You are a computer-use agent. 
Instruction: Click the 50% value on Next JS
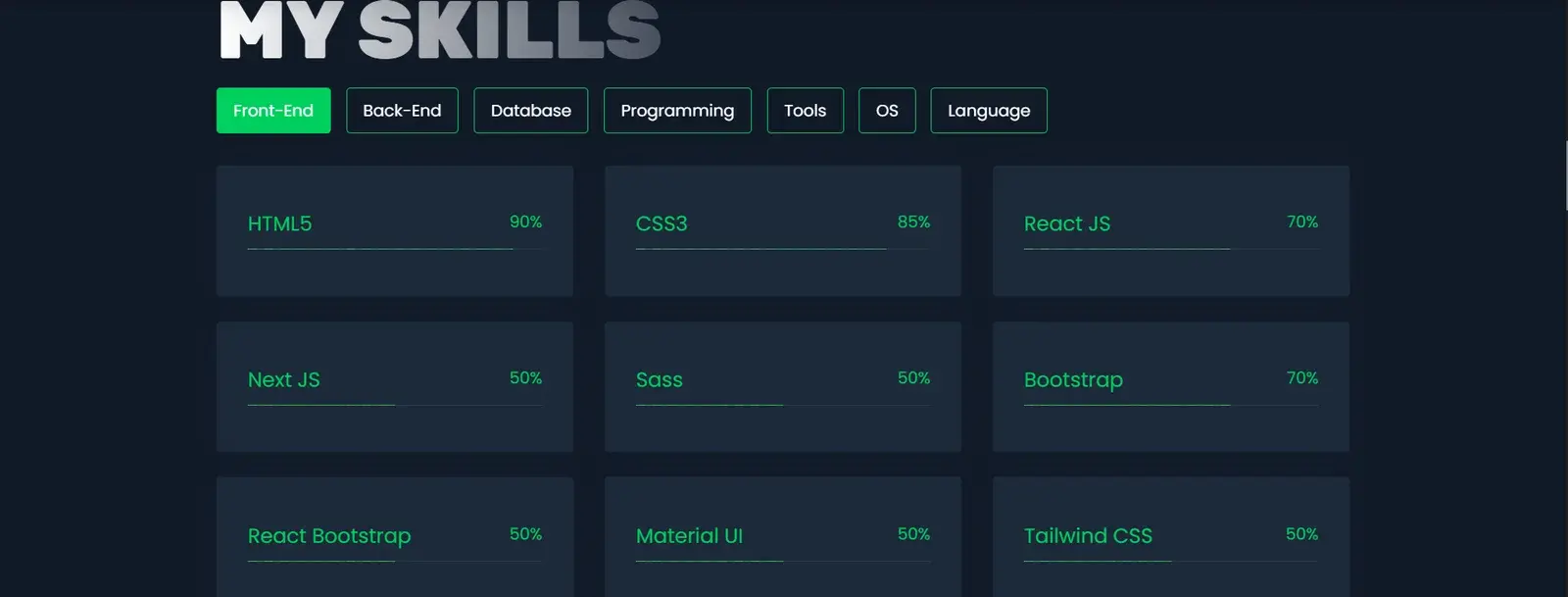tap(525, 377)
